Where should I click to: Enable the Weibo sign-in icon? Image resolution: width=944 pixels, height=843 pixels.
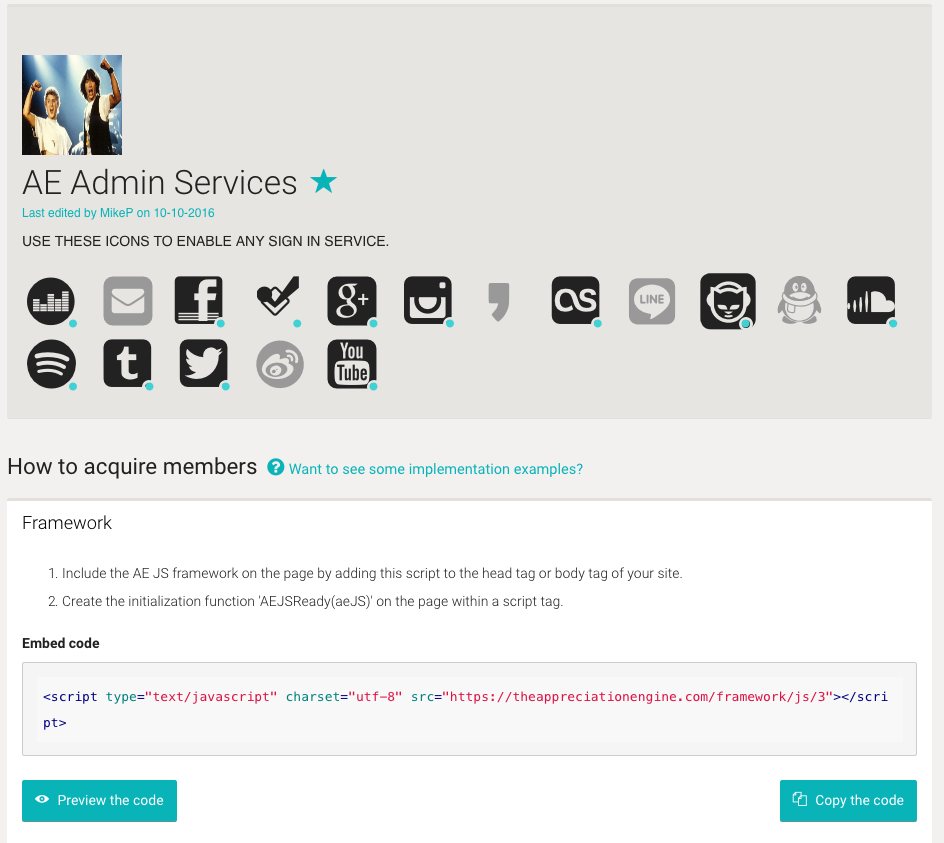(280, 364)
